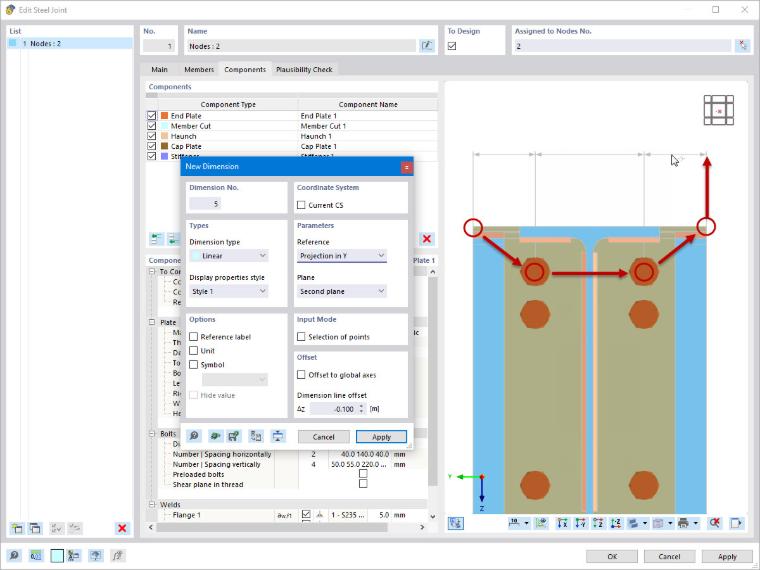Click the Dimension line offset value field
The height and width of the screenshot is (570, 760).
point(334,409)
